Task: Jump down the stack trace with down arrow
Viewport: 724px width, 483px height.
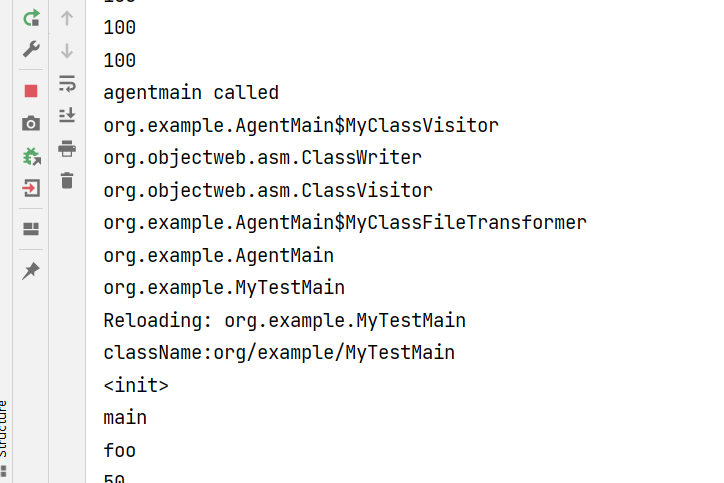Action: [x=67, y=50]
